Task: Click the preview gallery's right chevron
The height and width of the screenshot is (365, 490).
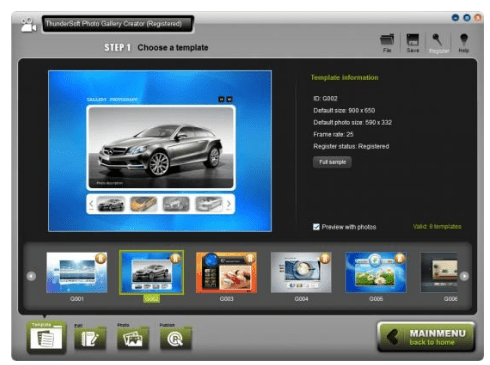Action: 229,204
